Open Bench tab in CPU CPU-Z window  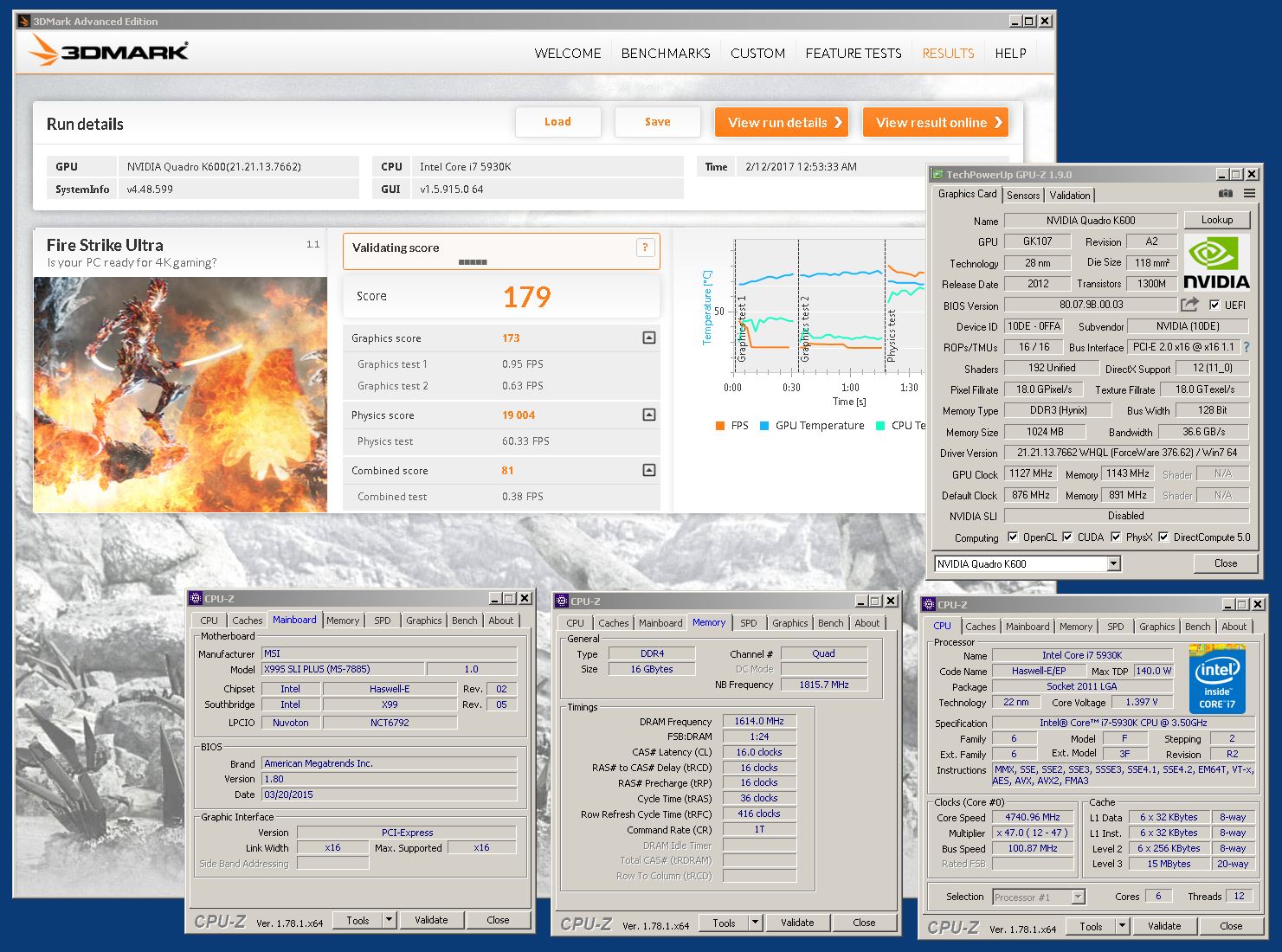[x=1197, y=627]
